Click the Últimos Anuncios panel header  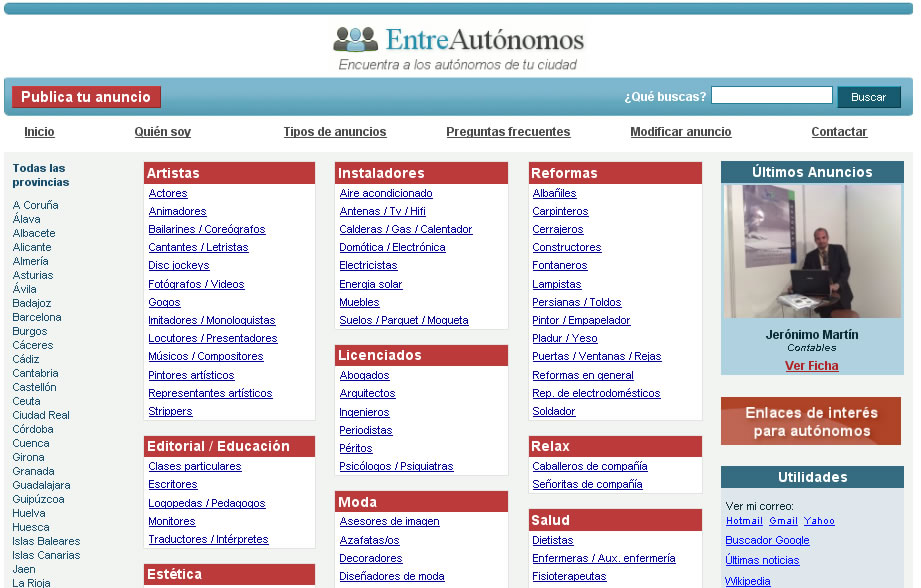[x=812, y=172]
